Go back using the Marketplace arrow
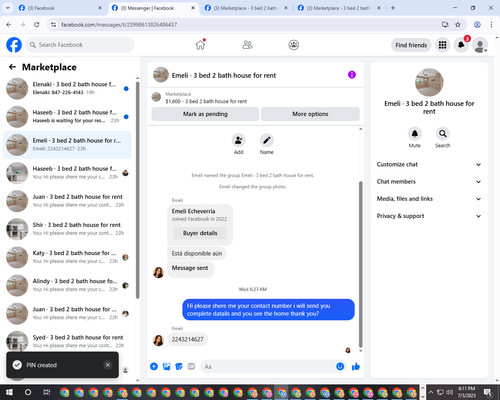 point(12,67)
